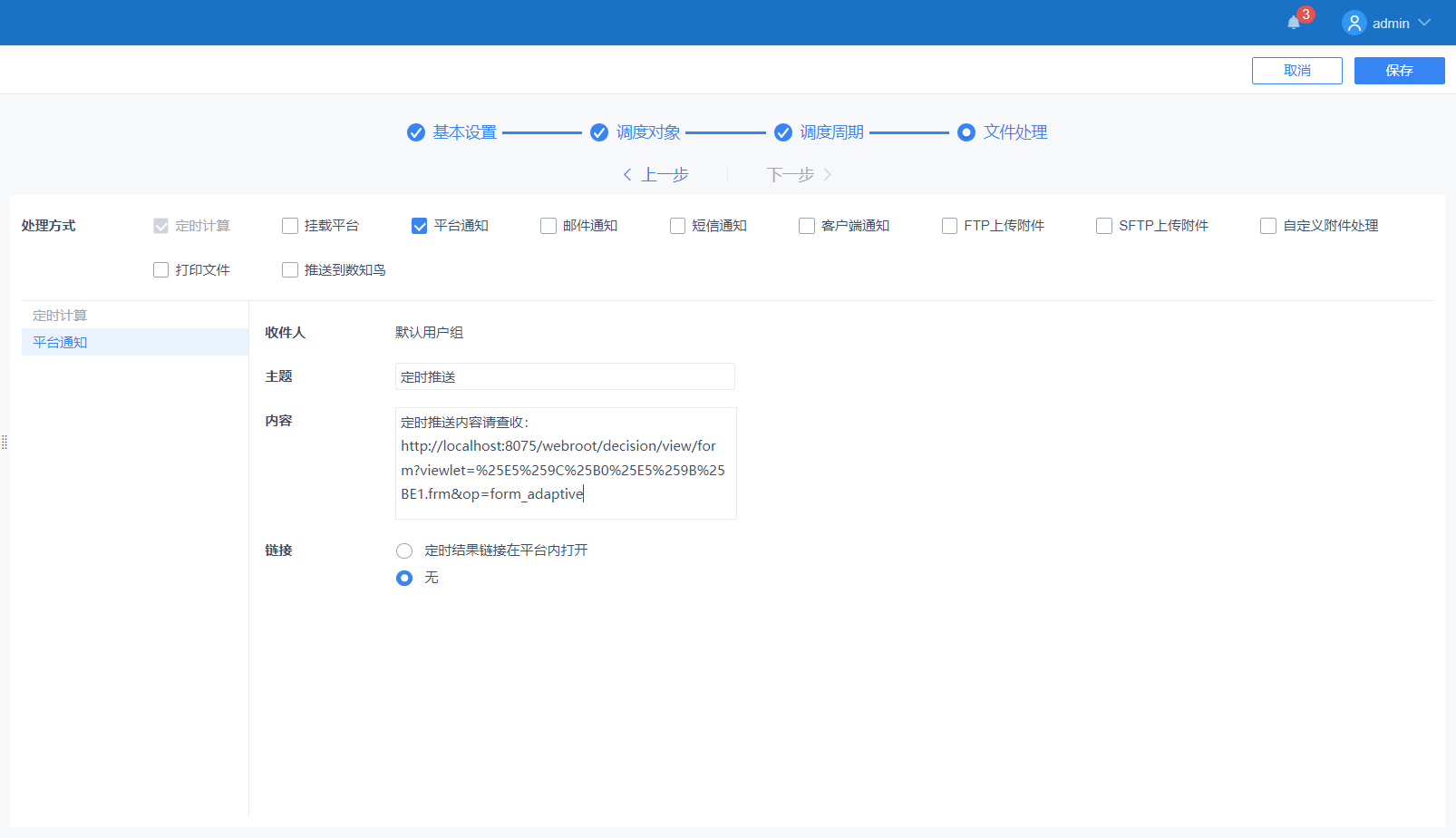Enable the 挂载平台 checkbox
Image resolution: width=1456 pixels, height=838 pixels.
[x=290, y=226]
